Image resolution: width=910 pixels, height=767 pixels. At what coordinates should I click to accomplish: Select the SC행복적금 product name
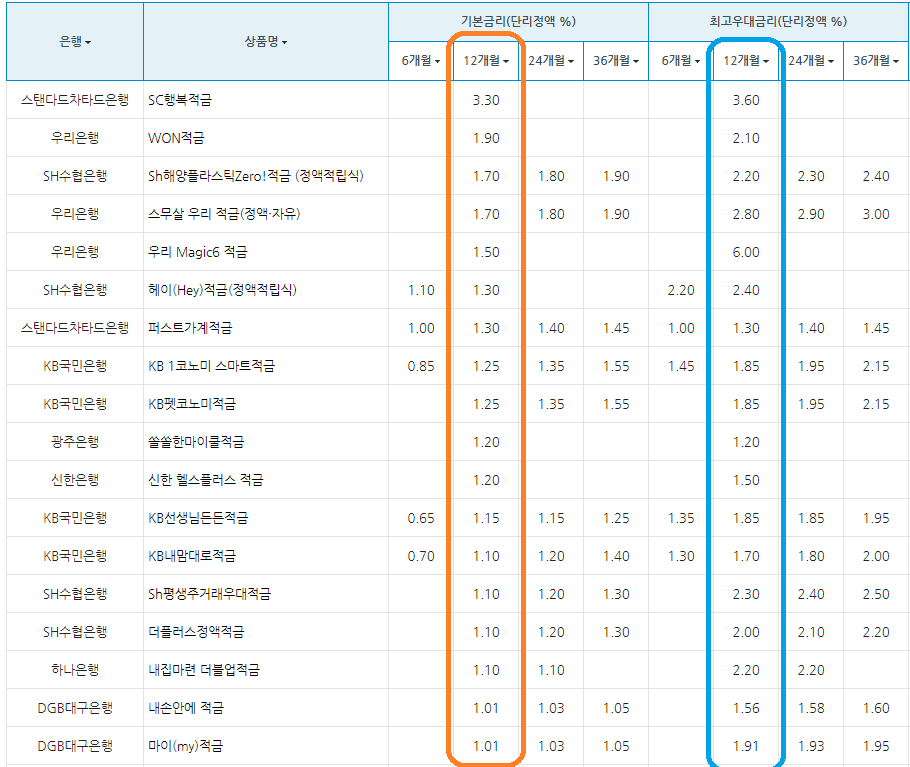180,100
